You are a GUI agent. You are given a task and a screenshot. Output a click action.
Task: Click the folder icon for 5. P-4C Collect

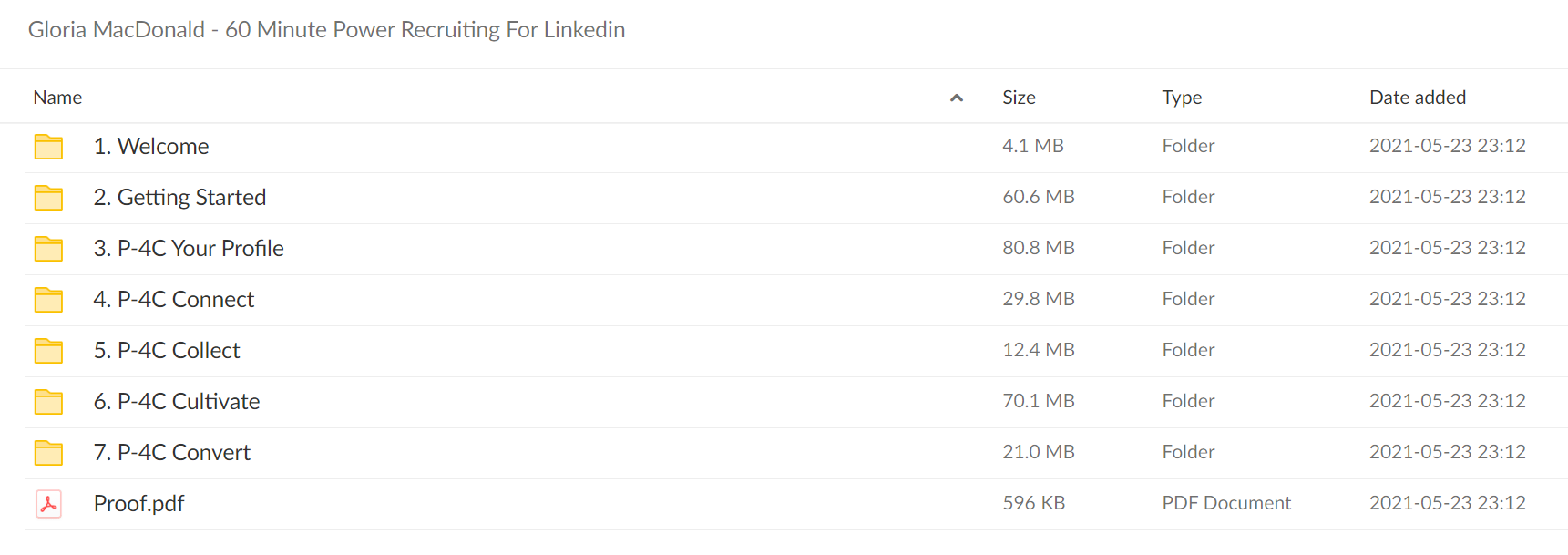(x=48, y=351)
